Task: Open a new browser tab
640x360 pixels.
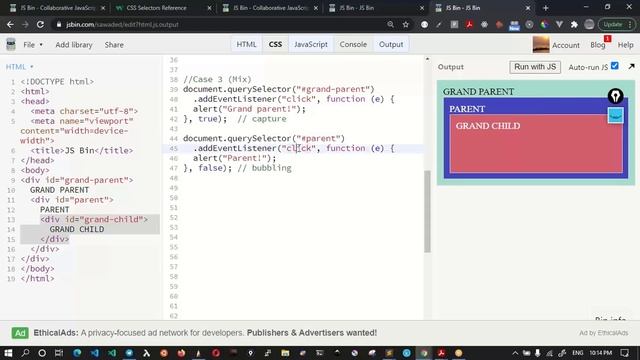Action: coord(545,8)
